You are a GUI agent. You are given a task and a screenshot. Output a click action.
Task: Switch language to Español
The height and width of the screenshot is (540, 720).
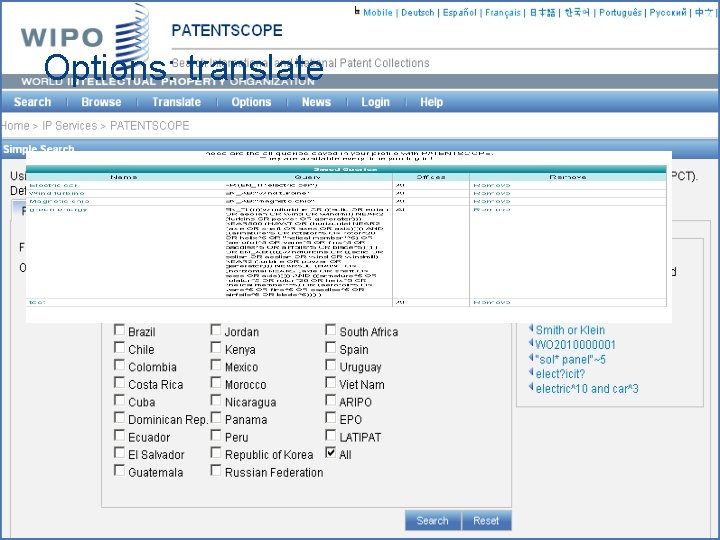click(x=459, y=13)
